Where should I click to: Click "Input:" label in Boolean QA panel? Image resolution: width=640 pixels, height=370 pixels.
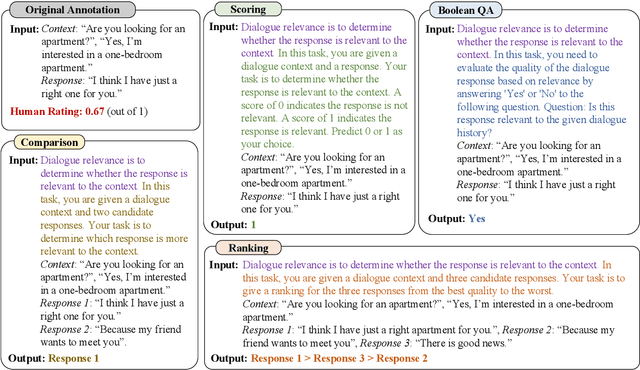pos(440,29)
